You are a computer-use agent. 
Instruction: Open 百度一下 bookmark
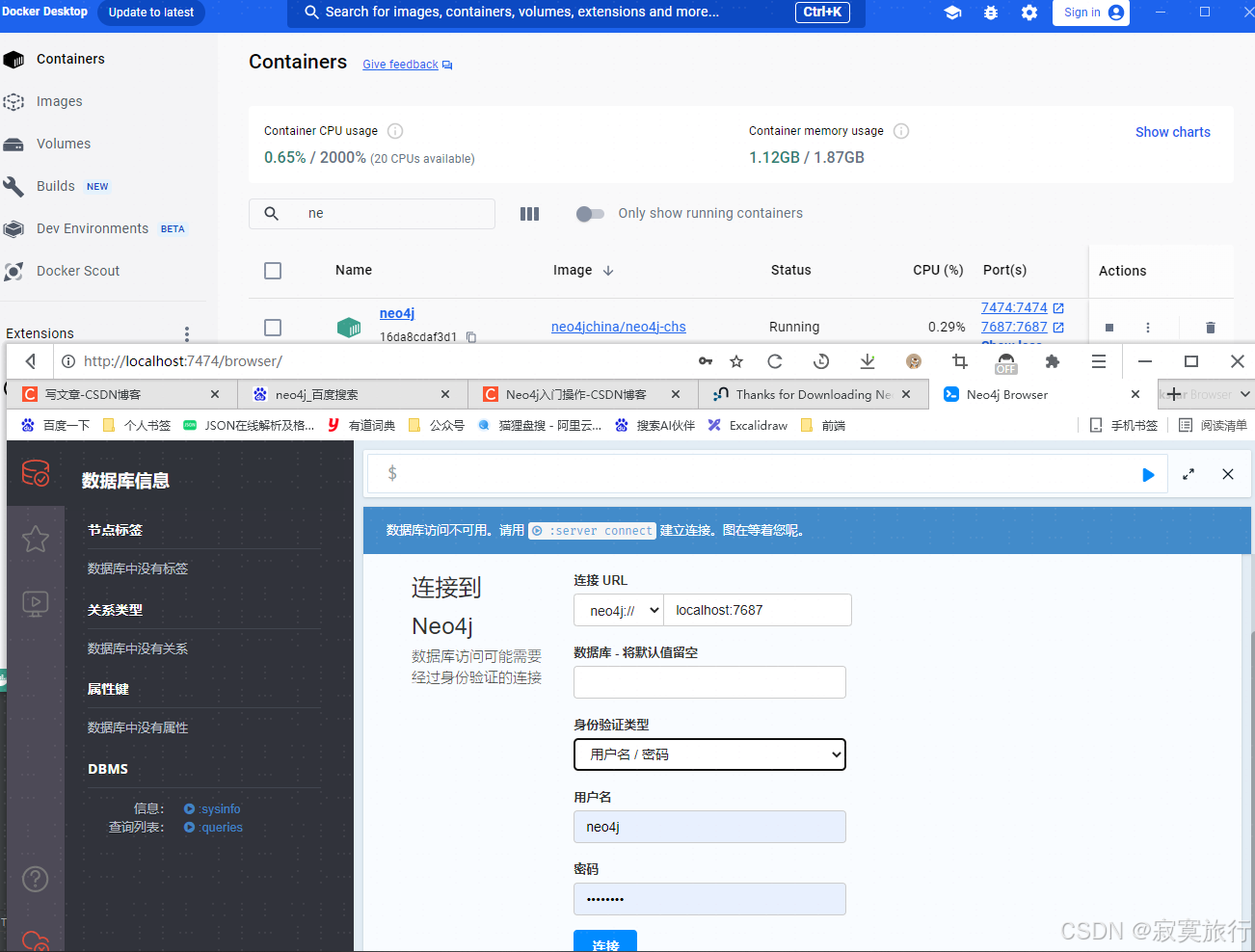tap(56, 425)
